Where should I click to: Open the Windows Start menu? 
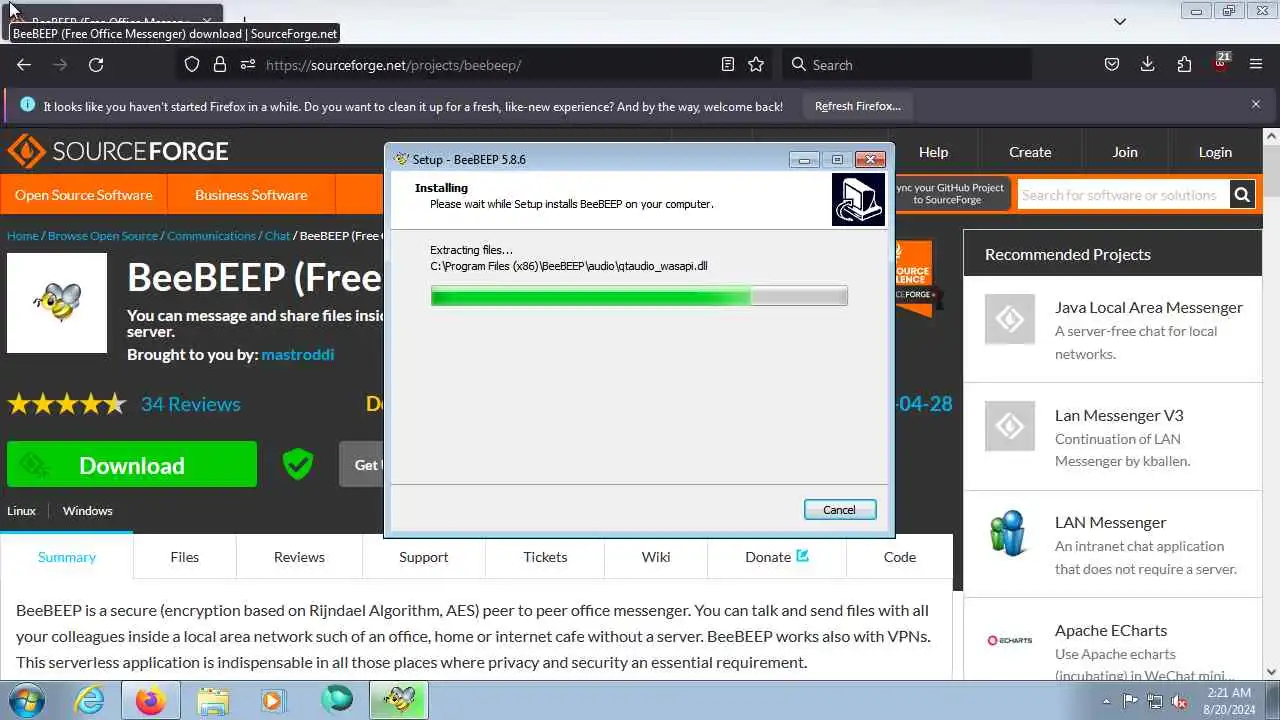(27, 700)
